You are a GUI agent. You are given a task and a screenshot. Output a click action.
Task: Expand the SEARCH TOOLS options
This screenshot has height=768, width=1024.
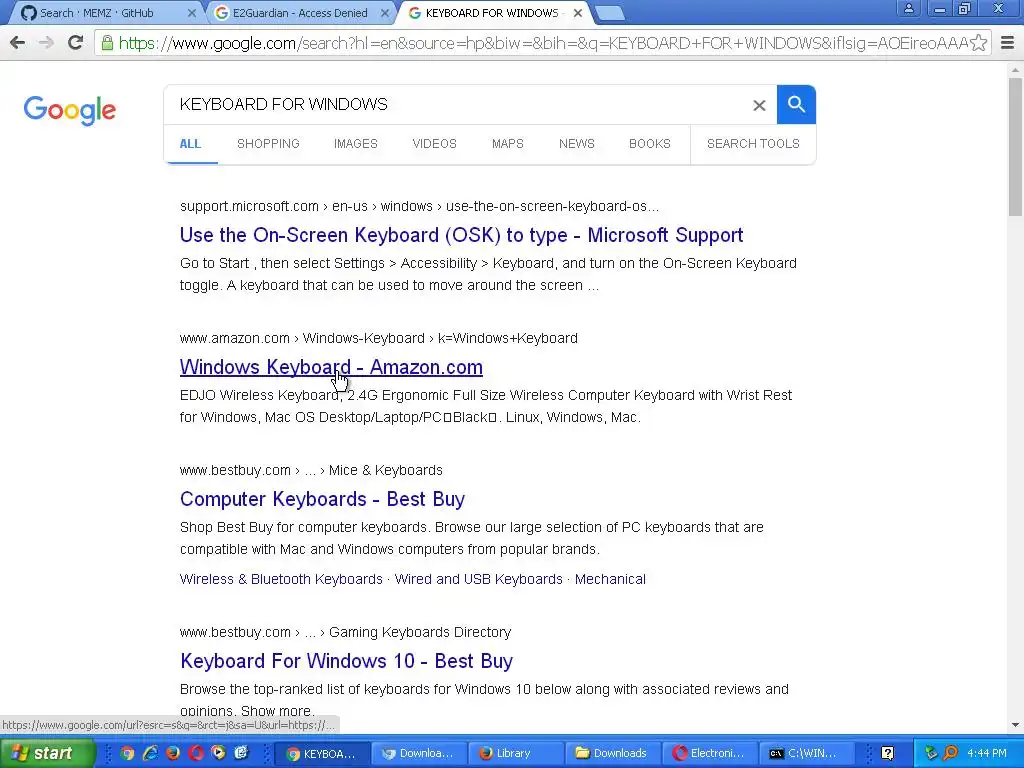(x=753, y=144)
